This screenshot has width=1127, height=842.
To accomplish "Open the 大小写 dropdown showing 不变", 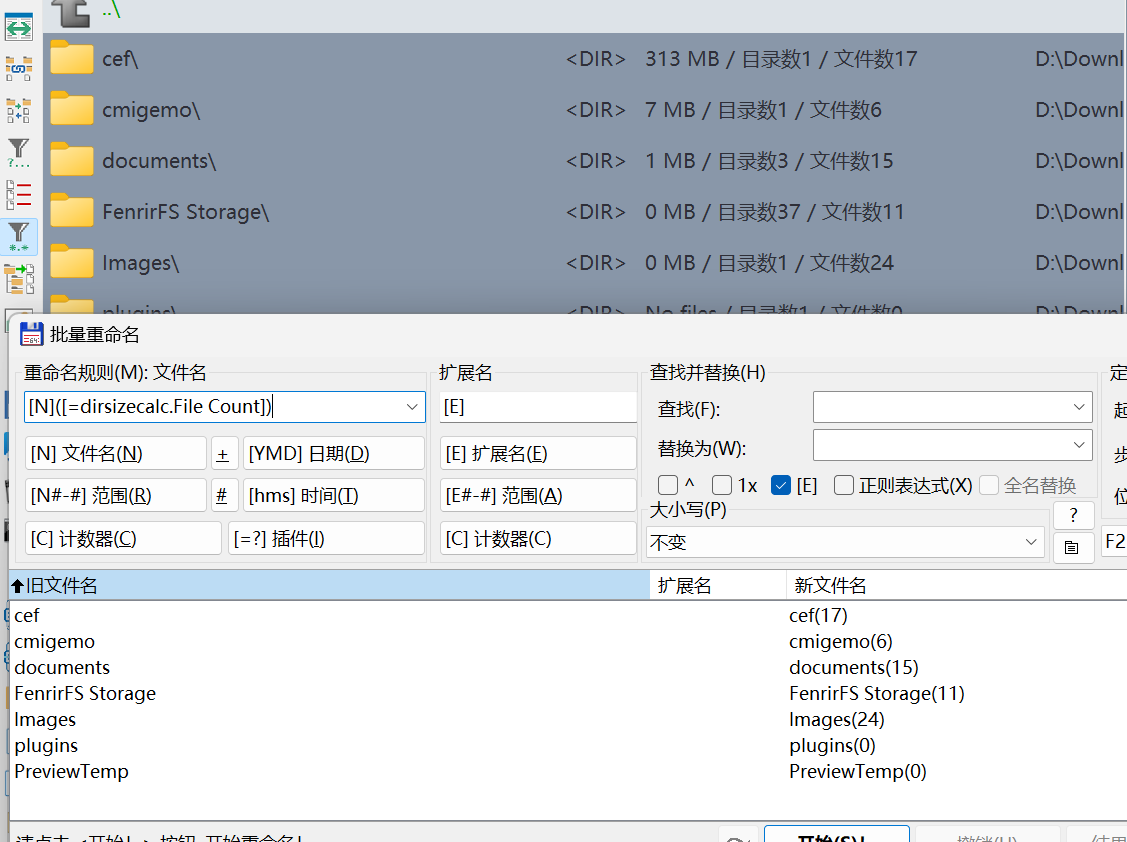I will pos(1031,542).
